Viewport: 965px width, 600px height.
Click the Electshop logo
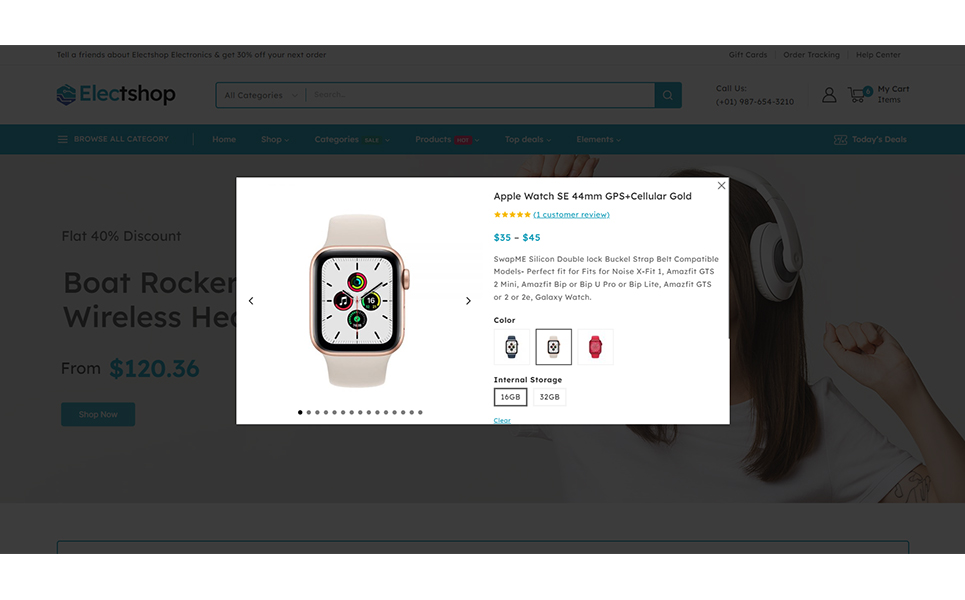pos(116,94)
